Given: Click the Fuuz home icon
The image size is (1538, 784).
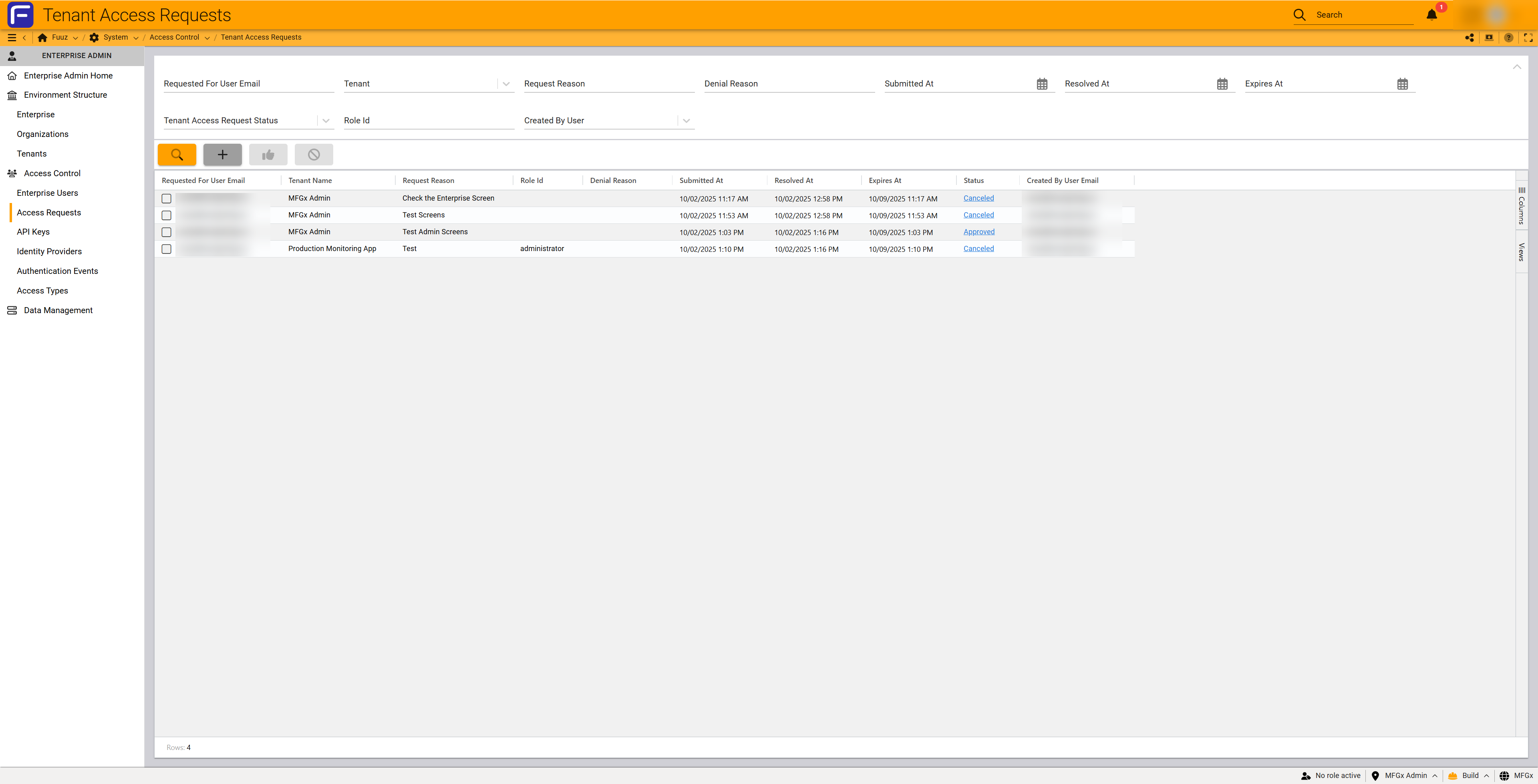Looking at the screenshot, I should pos(42,38).
